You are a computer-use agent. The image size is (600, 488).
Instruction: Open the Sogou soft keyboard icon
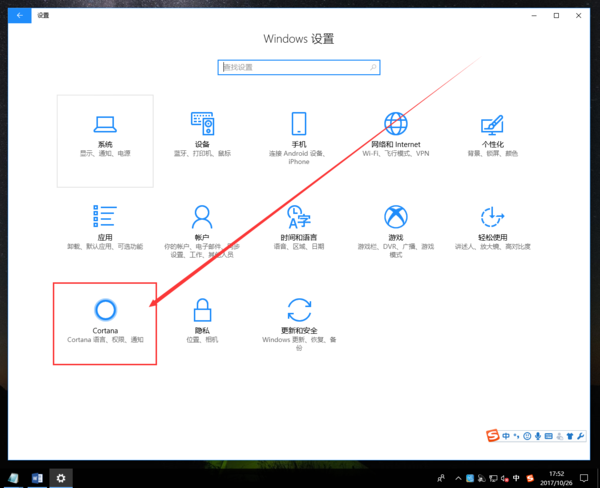point(548,436)
